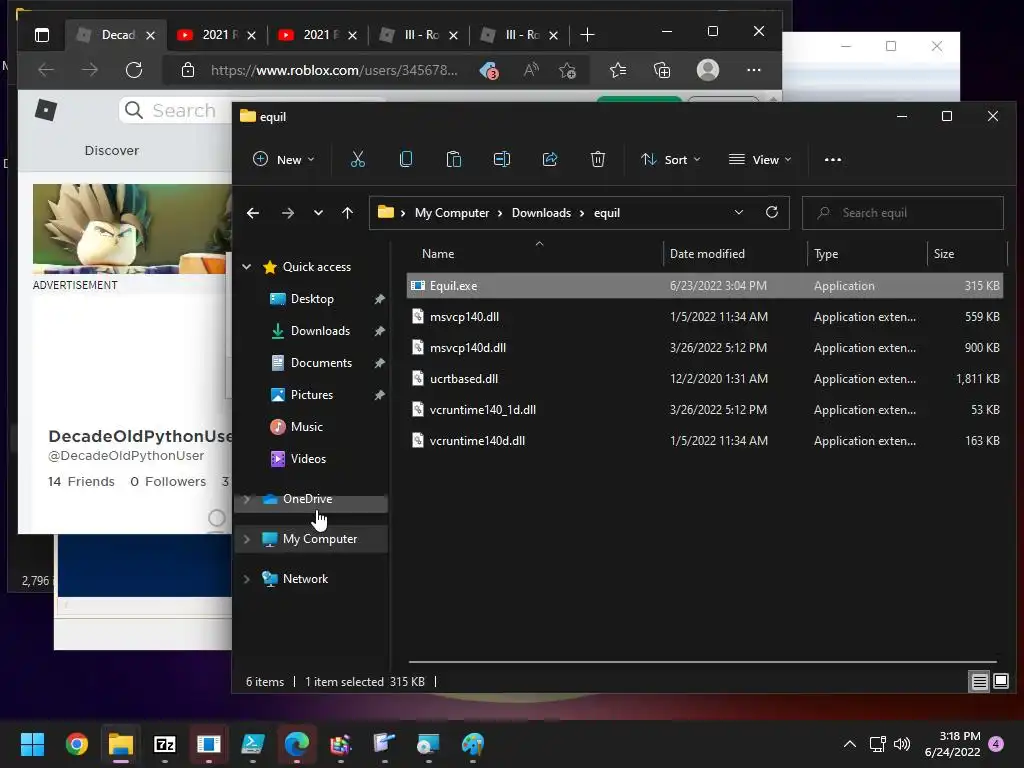This screenshot has width=1024, height=768.
Task: Click the Share icon in Explorer toolbar
Action: click(550, 159)
